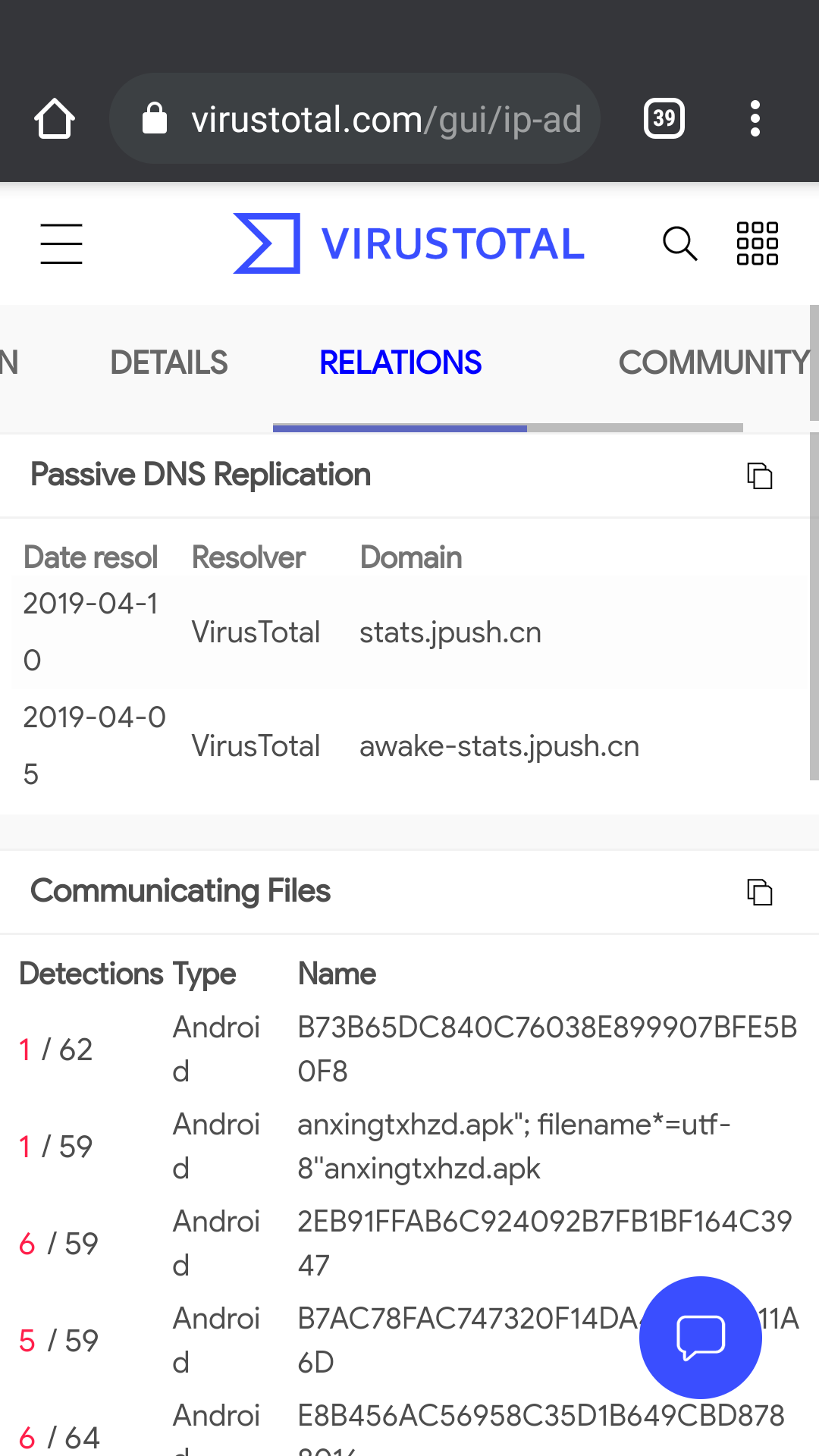This screenshot has height=1456, width=819.
Task: Open file starting with E8B456AC56958C35D1B649CBD878
Action: point(541,1426)
